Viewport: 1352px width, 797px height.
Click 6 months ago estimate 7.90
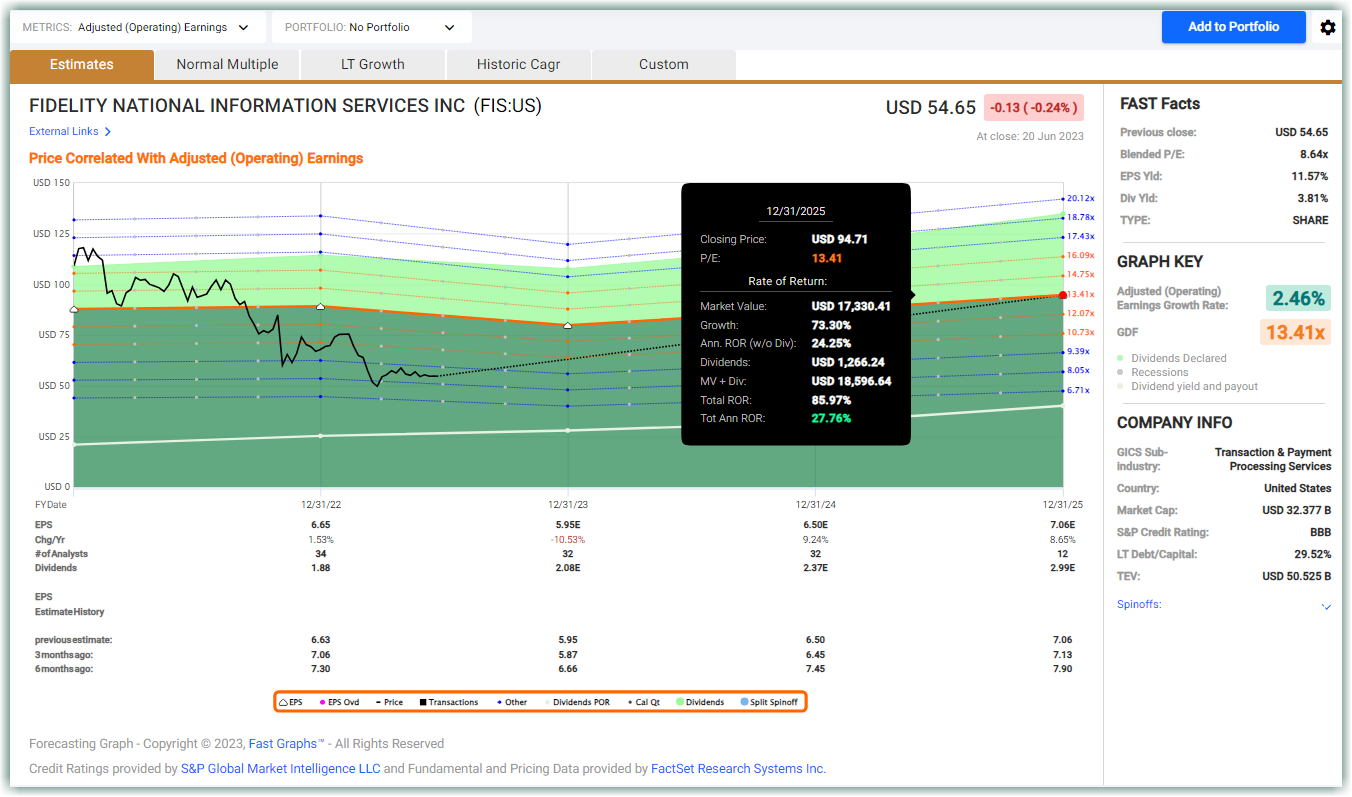tap(1062, 668)
